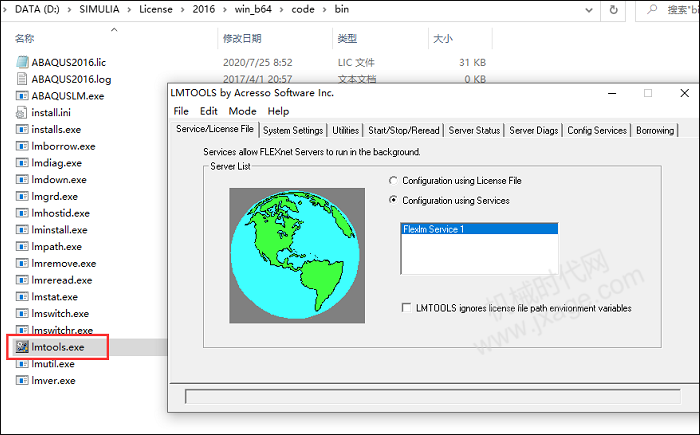
Task: Click the lmborrow.exe file icon
Action: point(22,146)
